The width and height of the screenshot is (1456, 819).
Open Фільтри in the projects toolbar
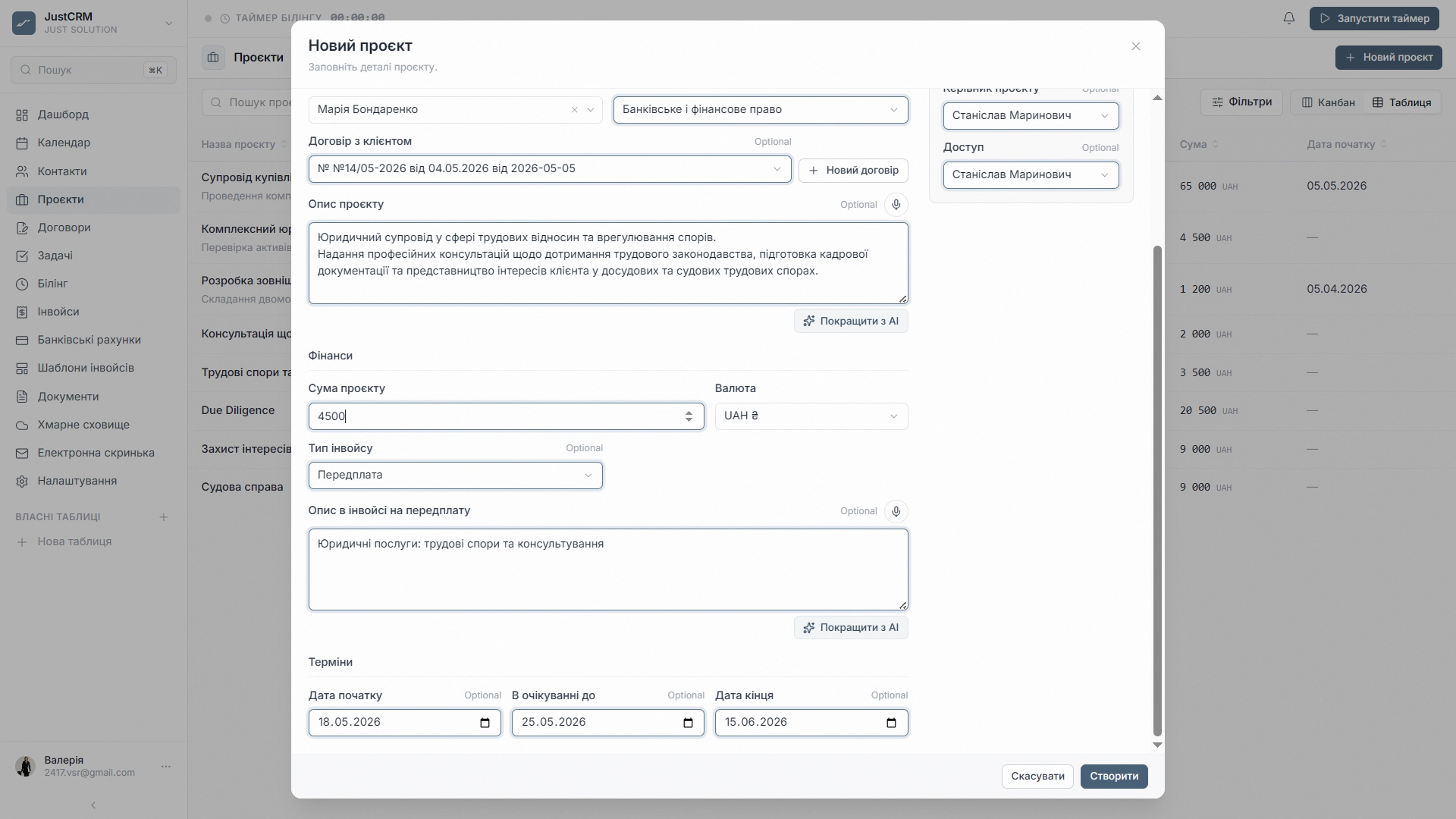1241,102
